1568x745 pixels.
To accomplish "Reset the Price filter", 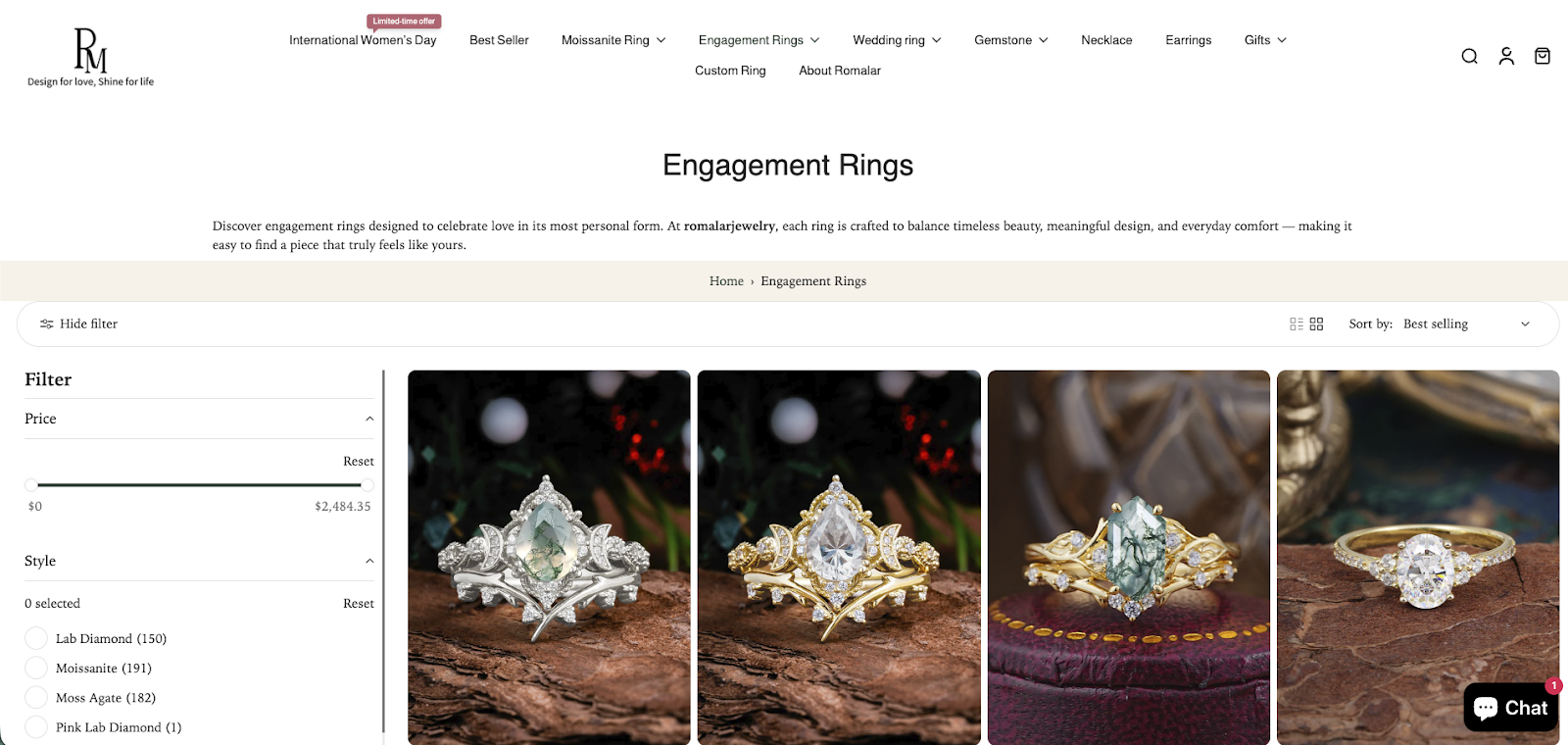I will [x=359, y=462].
